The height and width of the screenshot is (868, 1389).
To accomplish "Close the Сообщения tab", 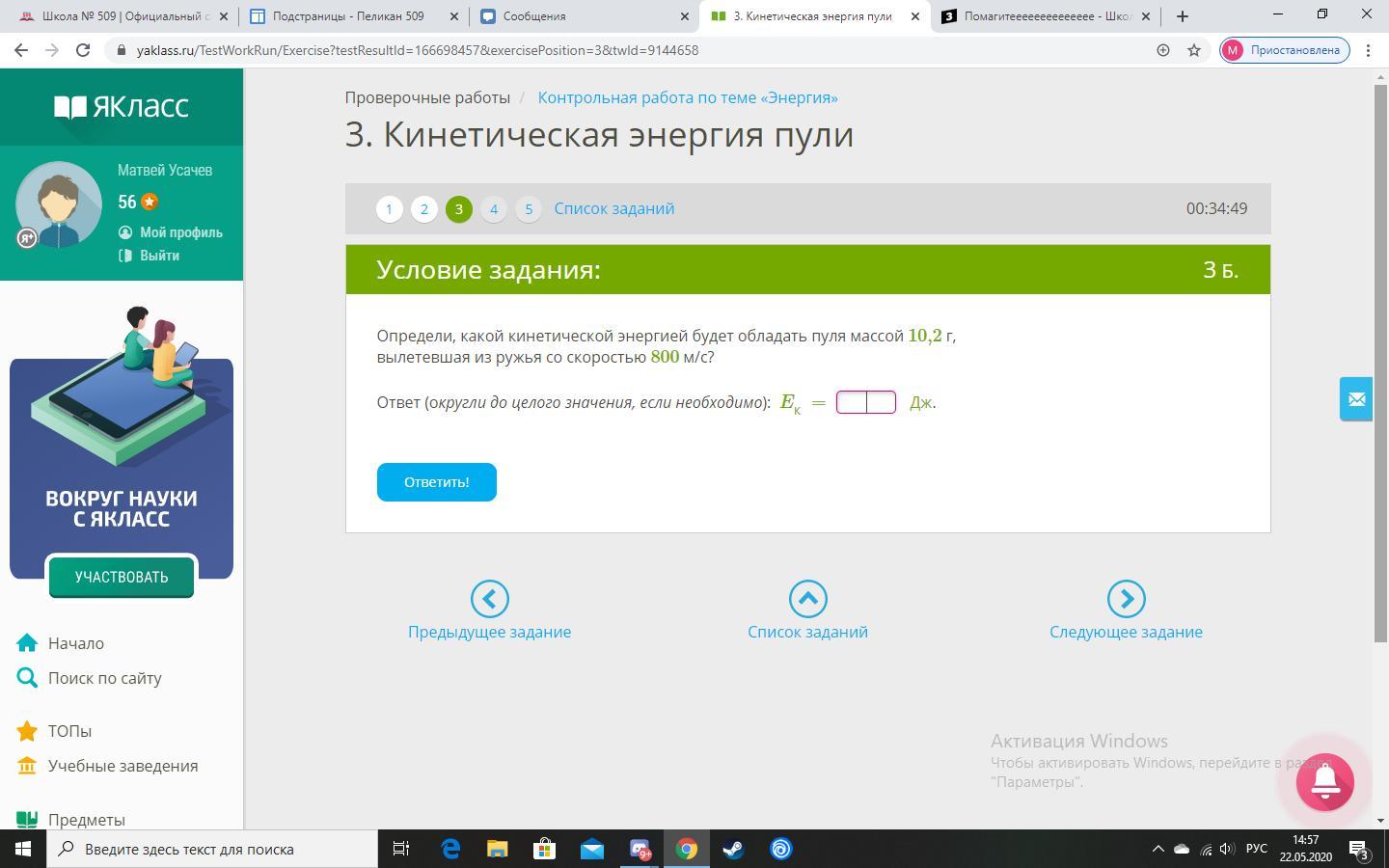I will pos(684,16).
